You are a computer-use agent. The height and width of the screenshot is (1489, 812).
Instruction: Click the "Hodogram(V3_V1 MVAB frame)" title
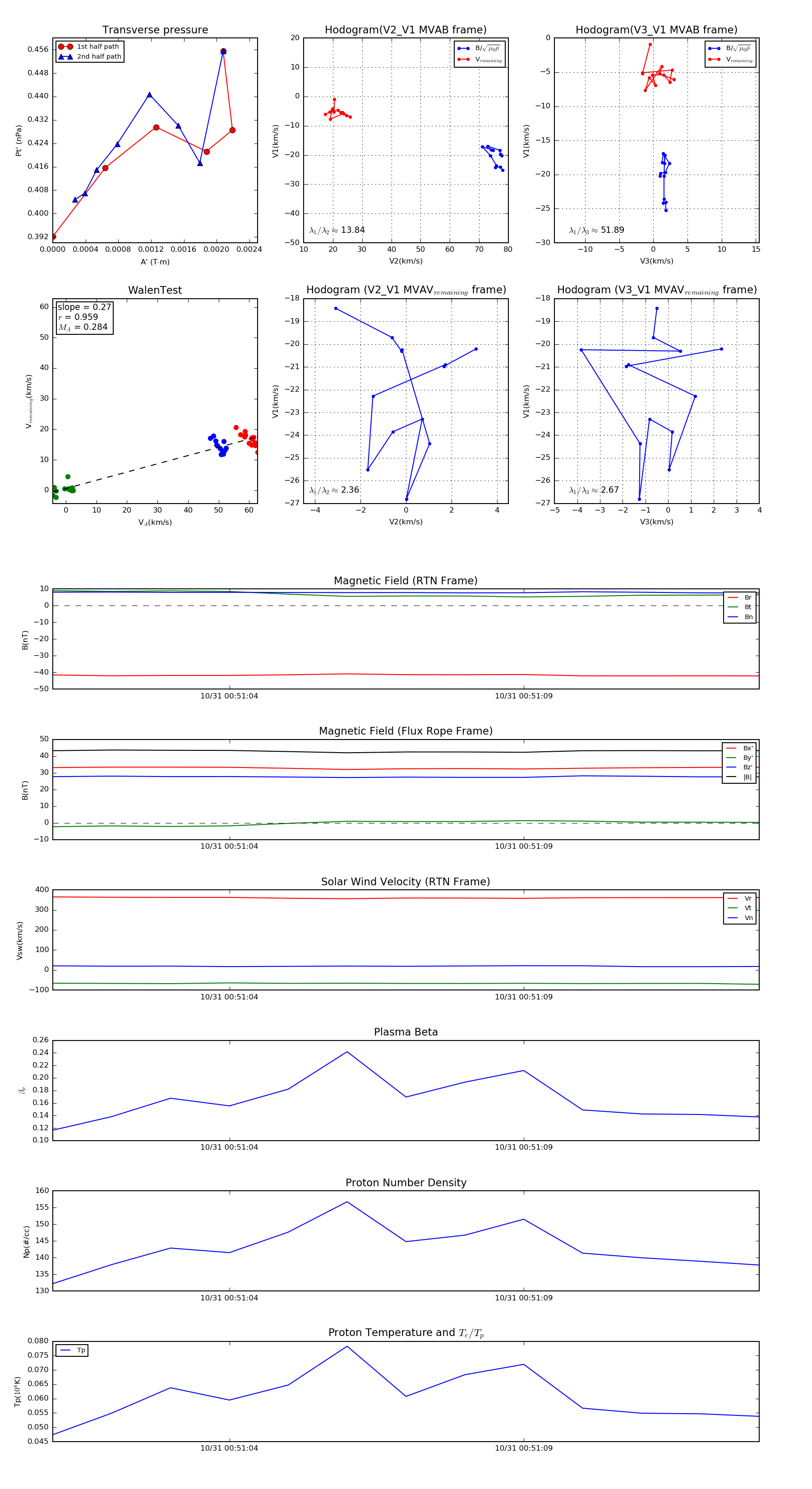[x=656, y=29]
